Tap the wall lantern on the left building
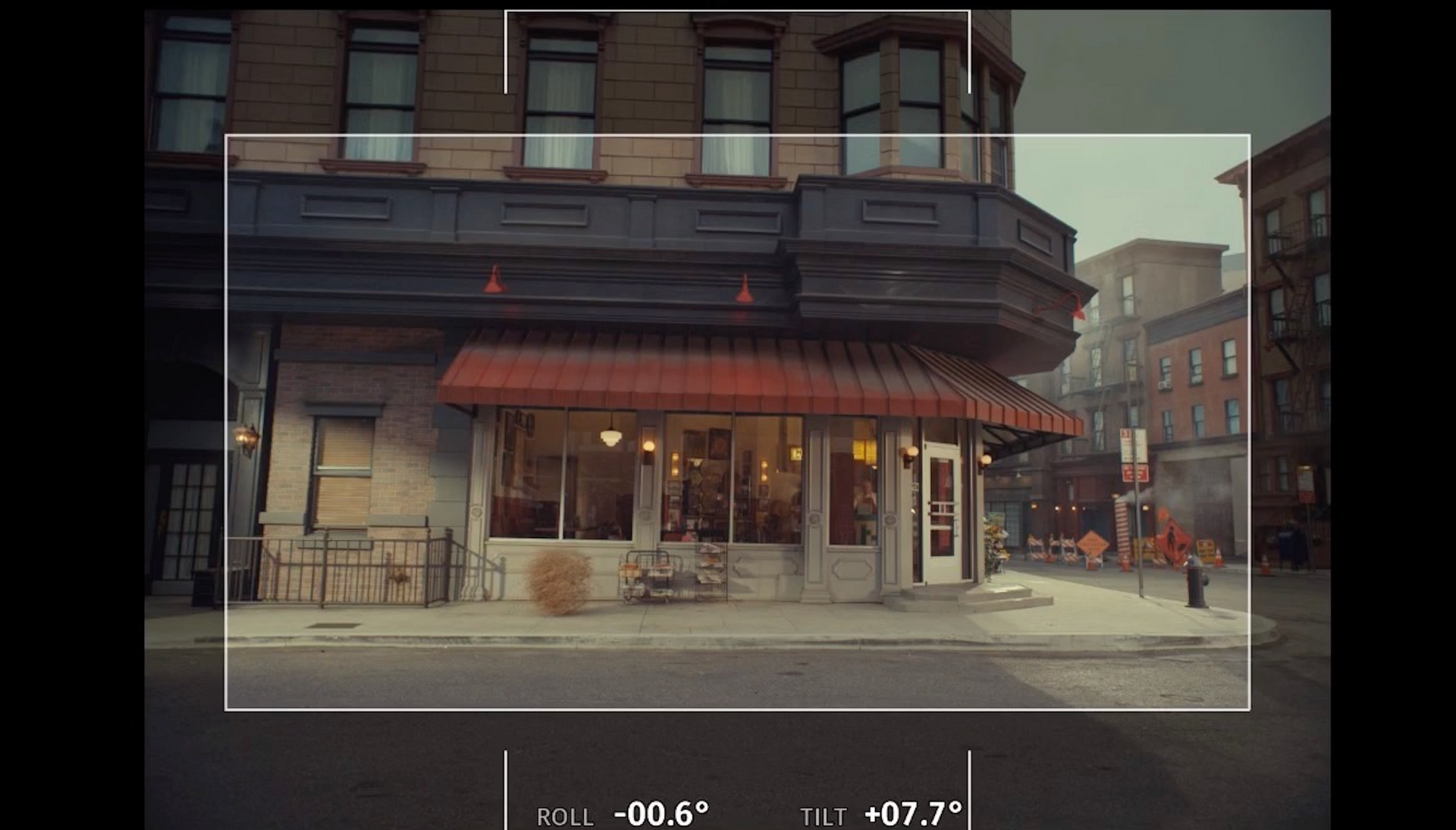This screenshot has height=830, width=1456. click(246, 439)
